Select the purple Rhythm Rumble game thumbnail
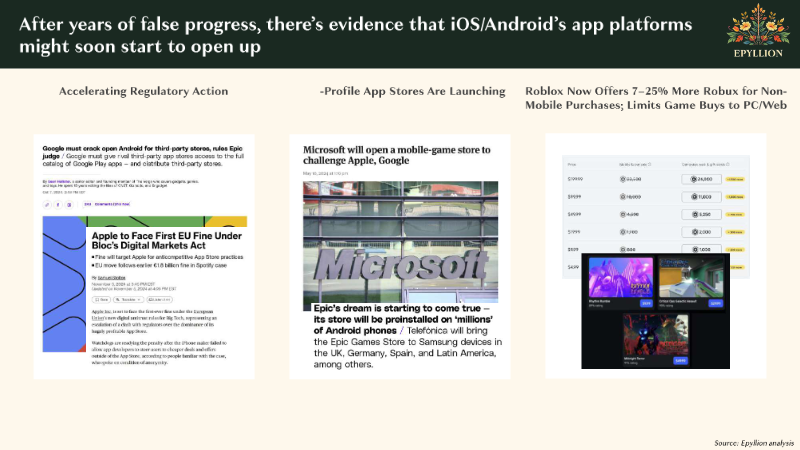 tap(620, 277)
